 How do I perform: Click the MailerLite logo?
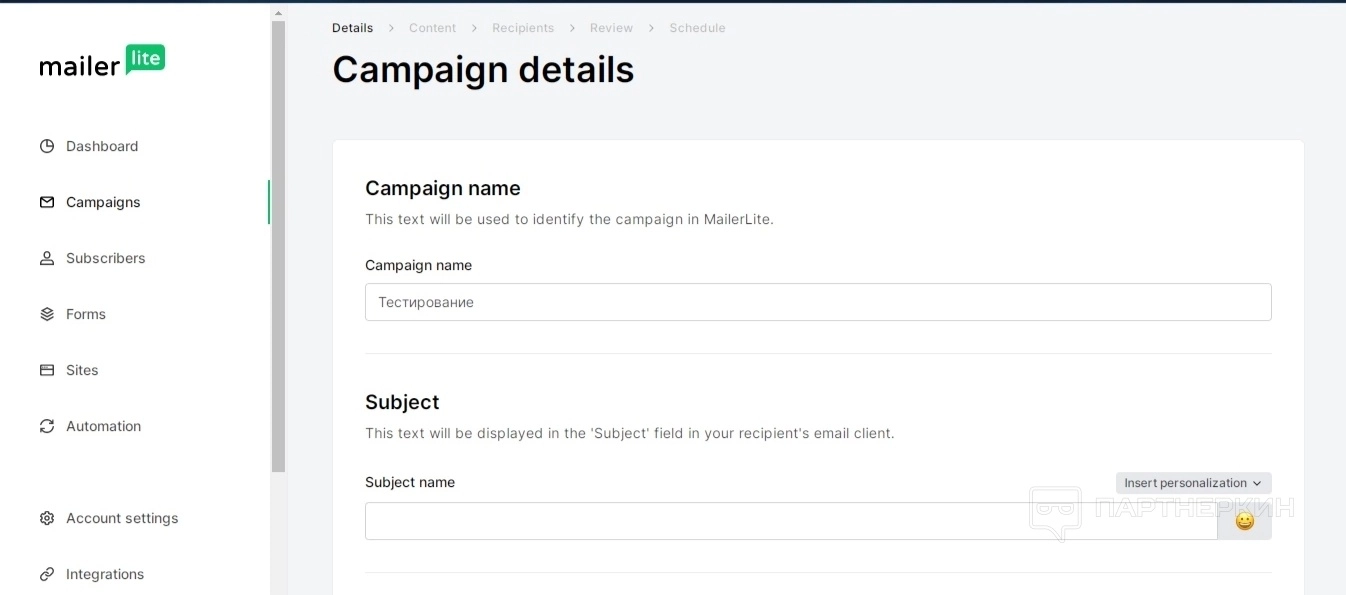[102, 61]
